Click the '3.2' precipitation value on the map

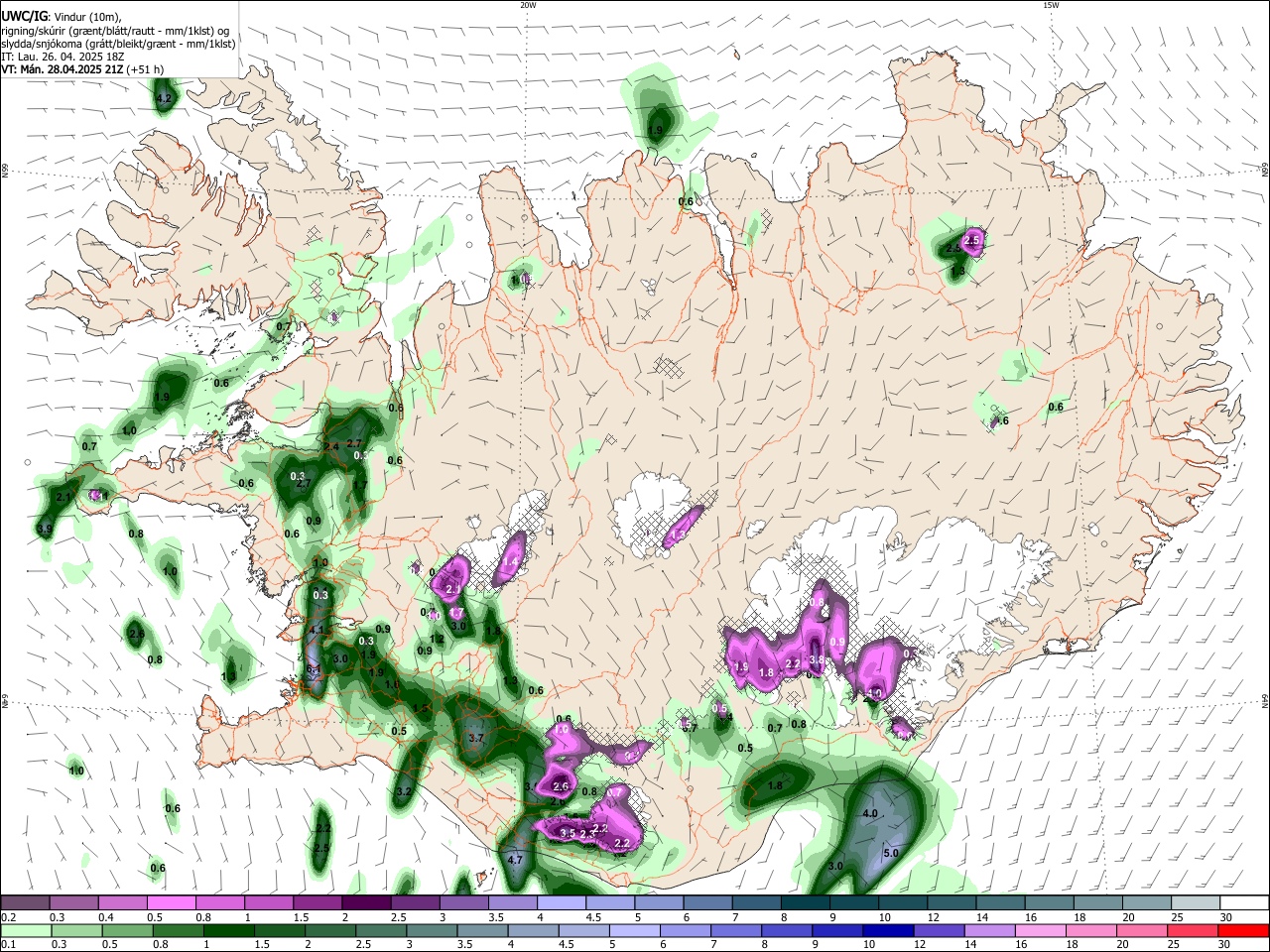pyautogui.click(x=404, y=791)
